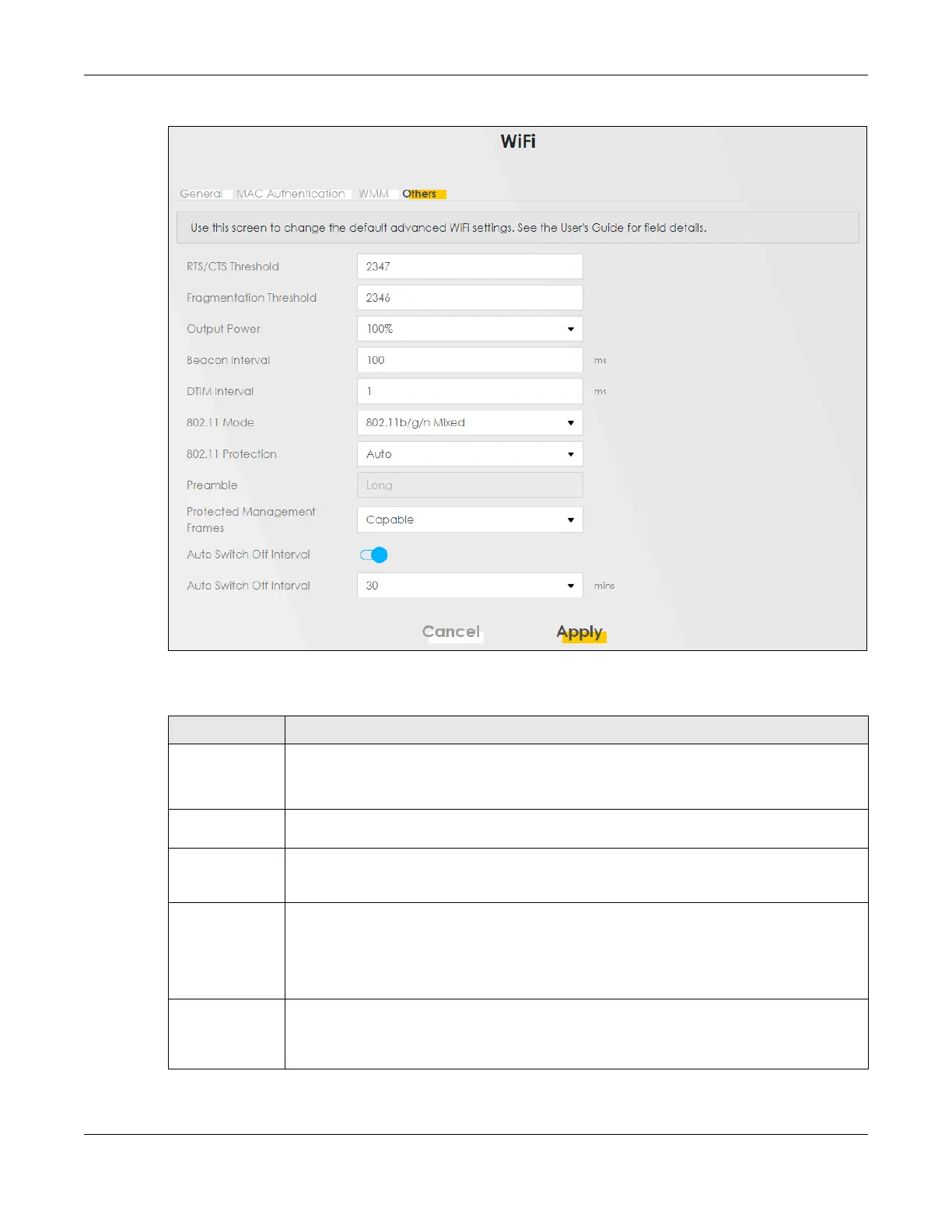Click the Cancel button

click(x=451, y=632)
